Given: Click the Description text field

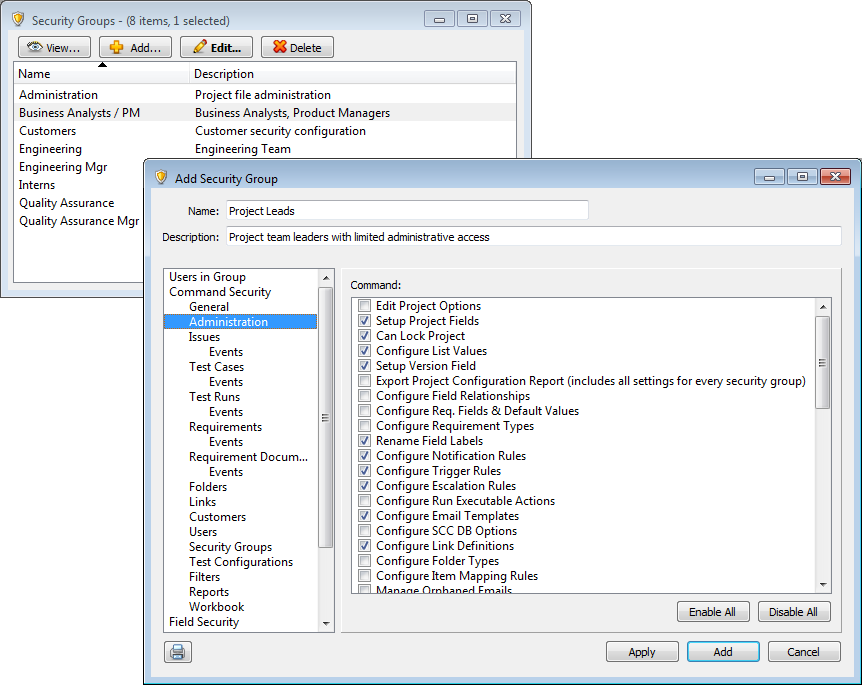Looking at the screenshot, I should click(532, 237).
